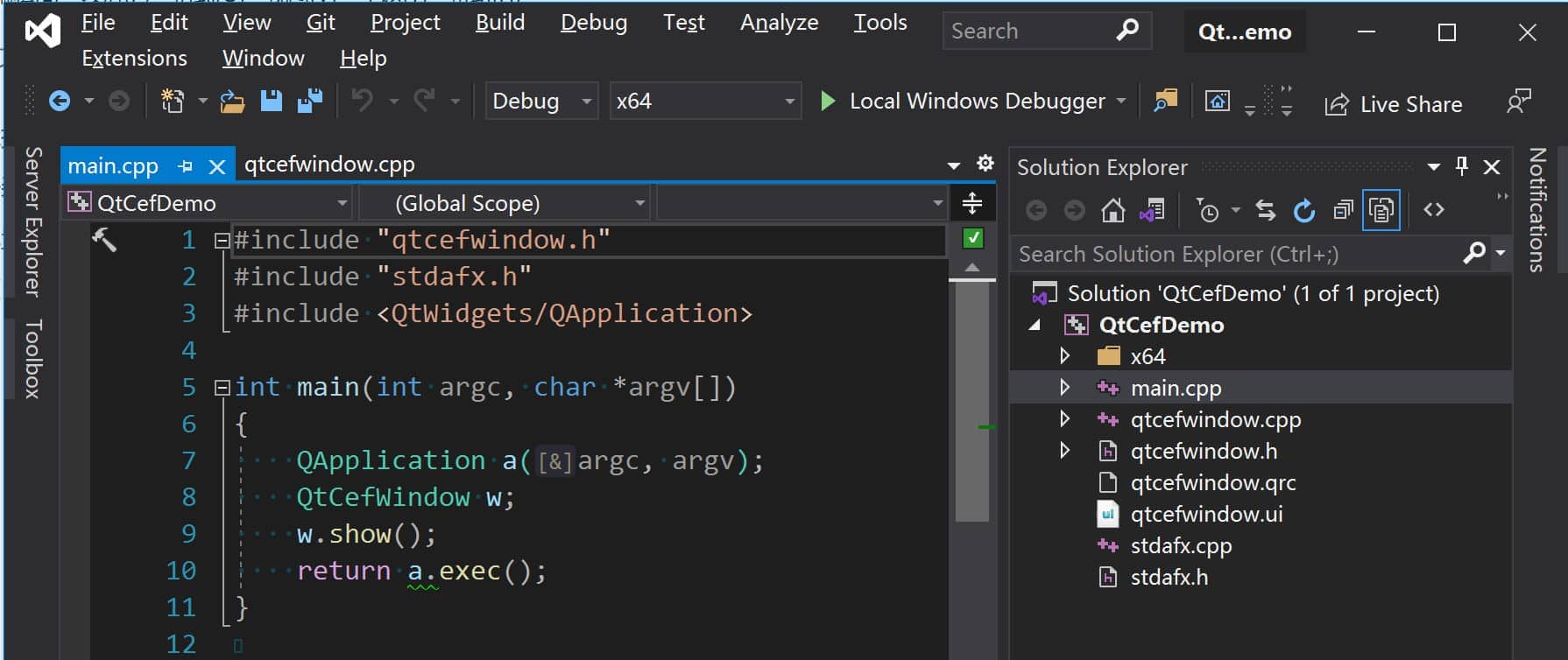Click the Live Share icon

tap(1337, 105)
